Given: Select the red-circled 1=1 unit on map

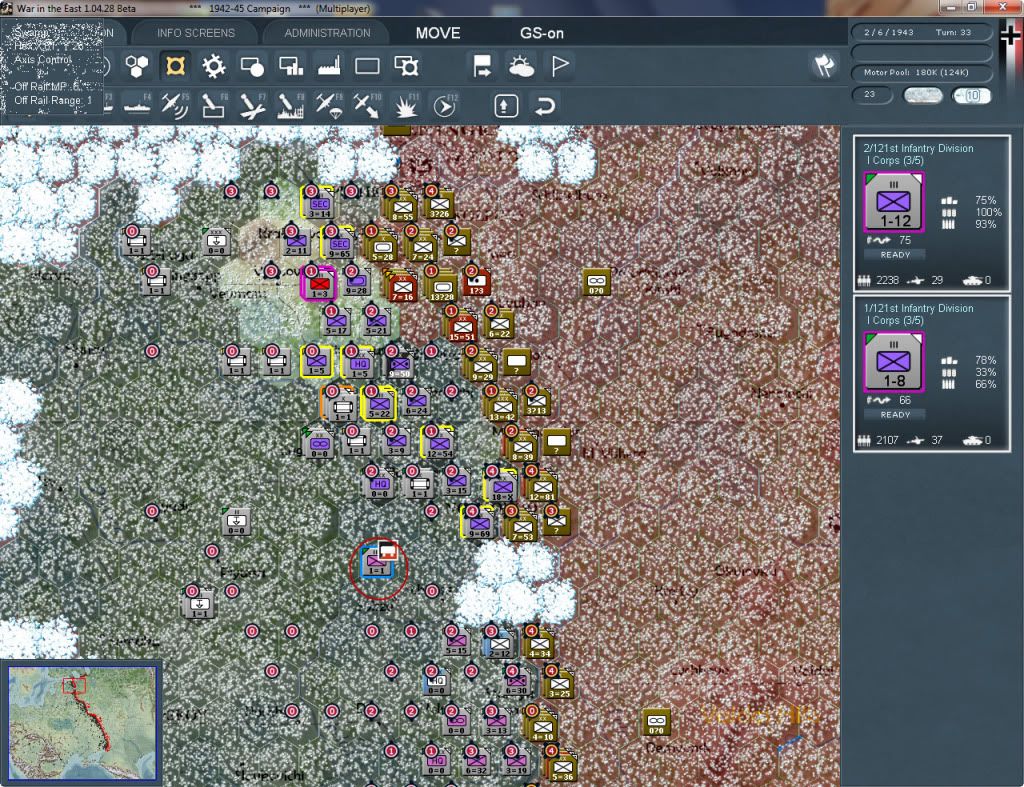Looking at the screenshot, I should point(377,564).
